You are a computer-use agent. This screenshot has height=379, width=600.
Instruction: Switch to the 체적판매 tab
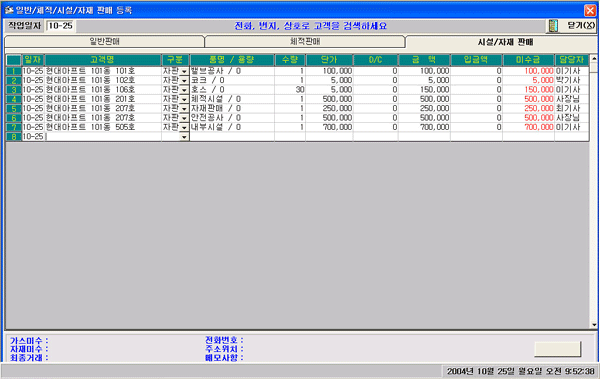click(305, 41)
